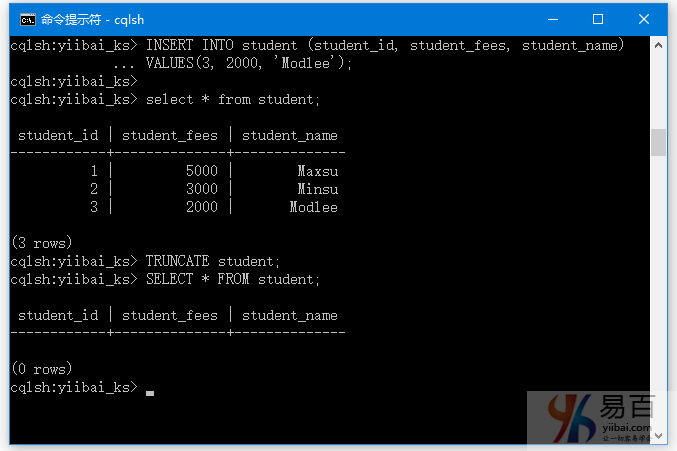Click the 'Maxsu' name in first row
Image resolution: width=677 pixels, height=451 pixels.
click(317, 171)
